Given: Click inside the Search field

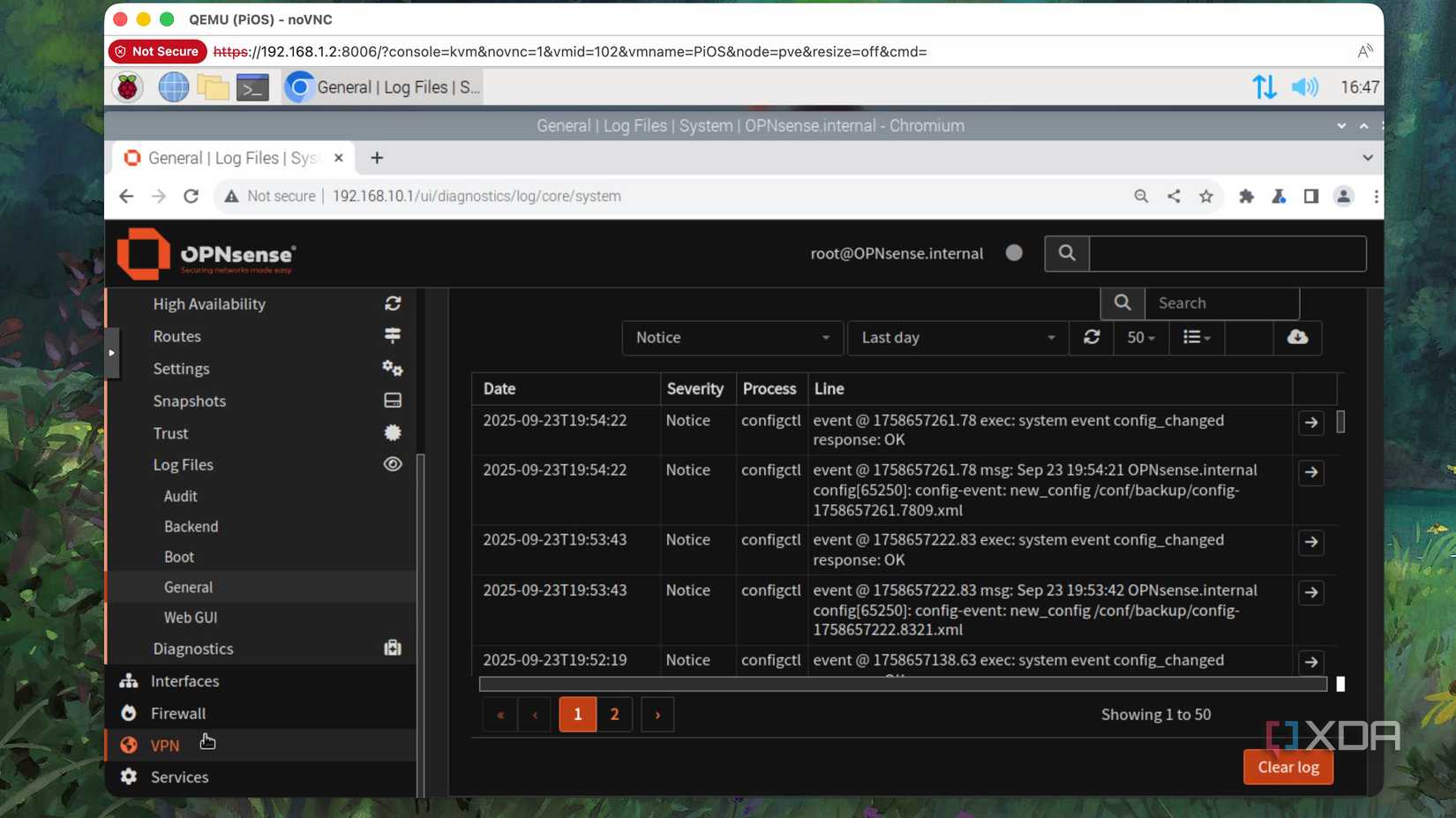Looking at the screenshot, I should pos(1222,303).
